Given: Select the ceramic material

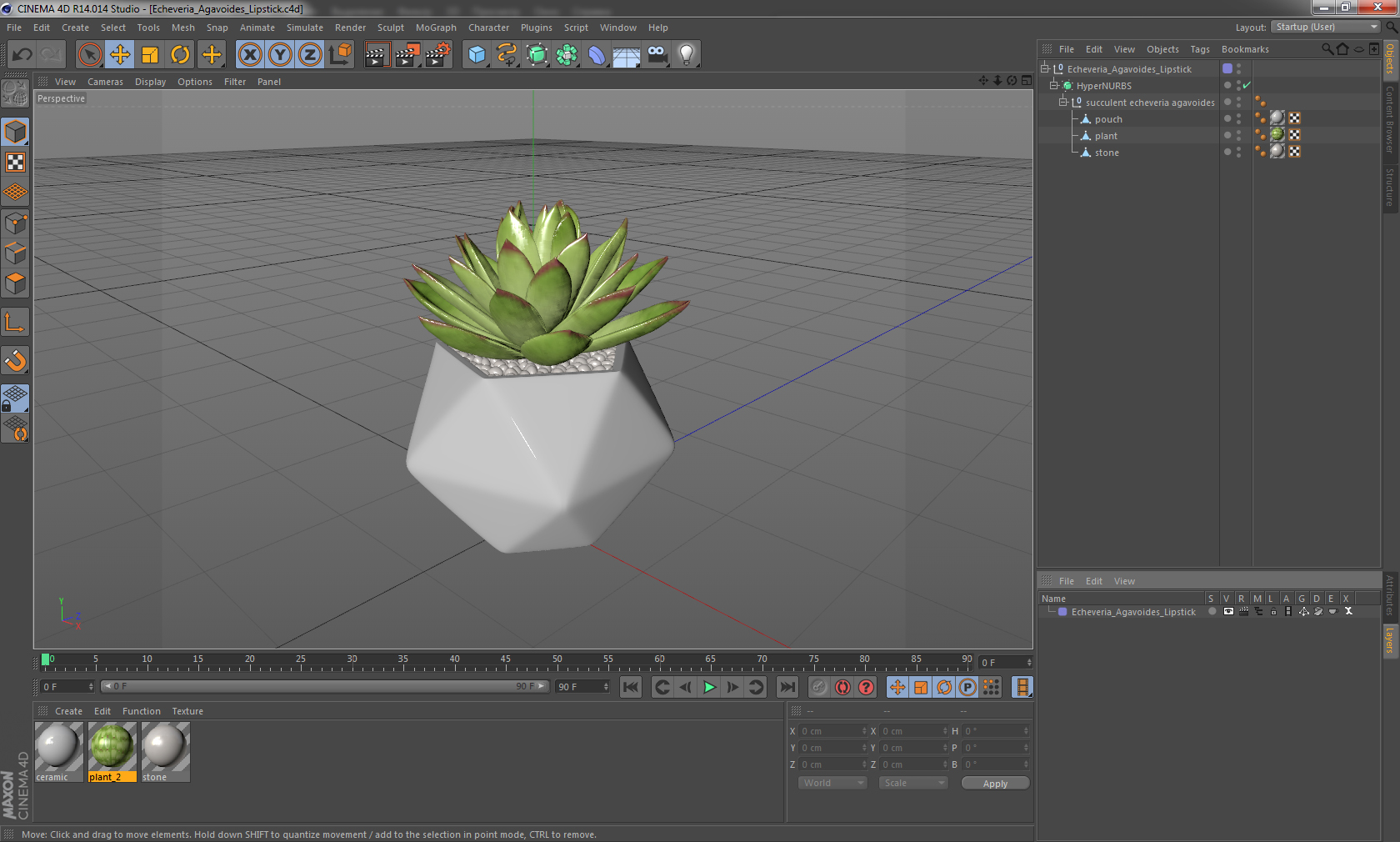Looking at the screenshot, I should click(x=58, y=751).
